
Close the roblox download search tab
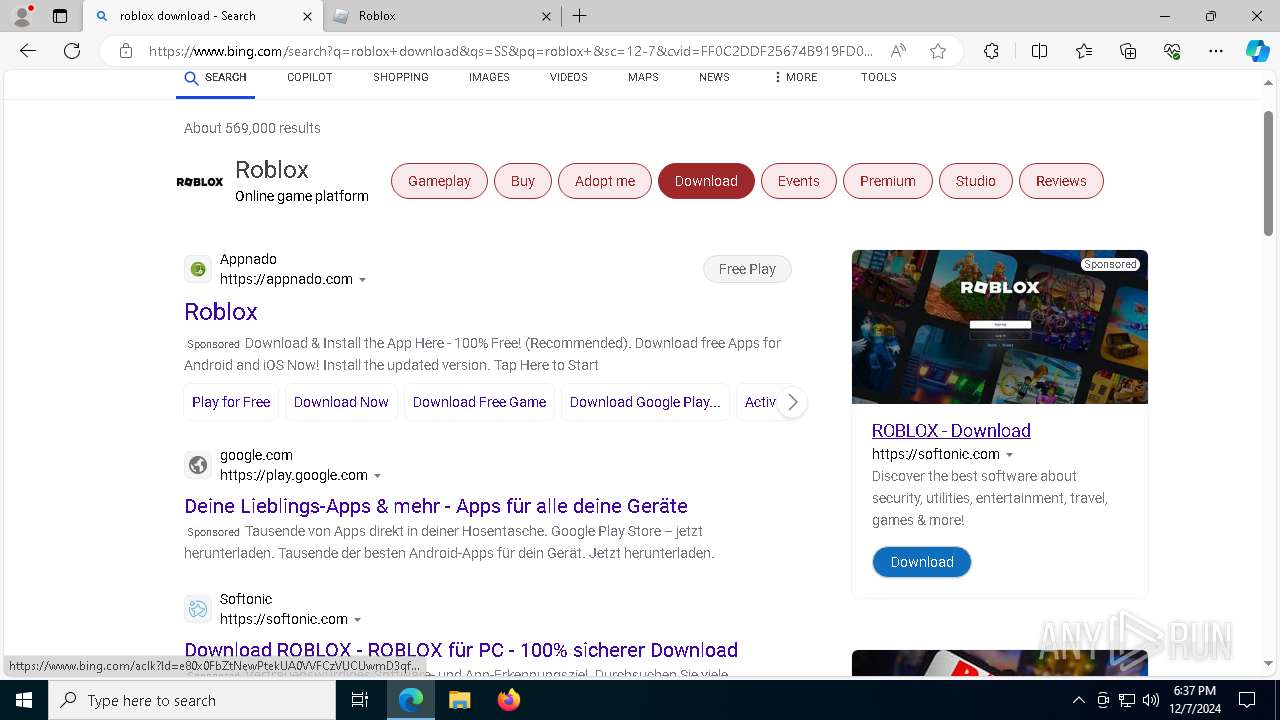(307, 16)
